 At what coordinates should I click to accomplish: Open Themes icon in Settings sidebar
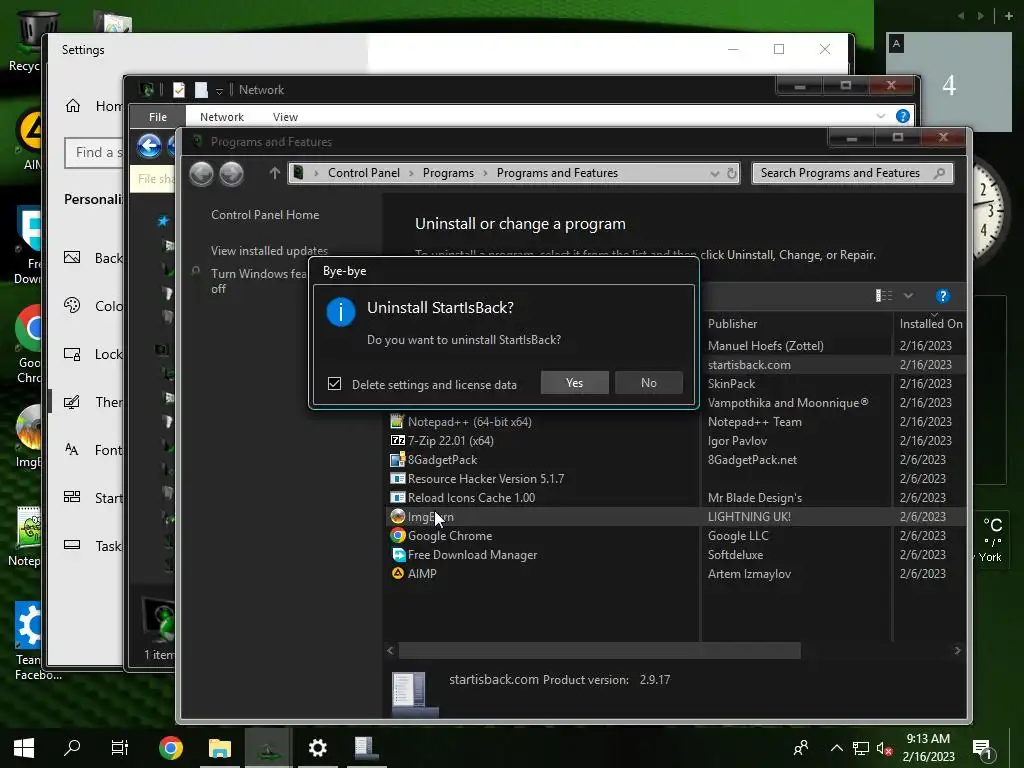[72, 402]
